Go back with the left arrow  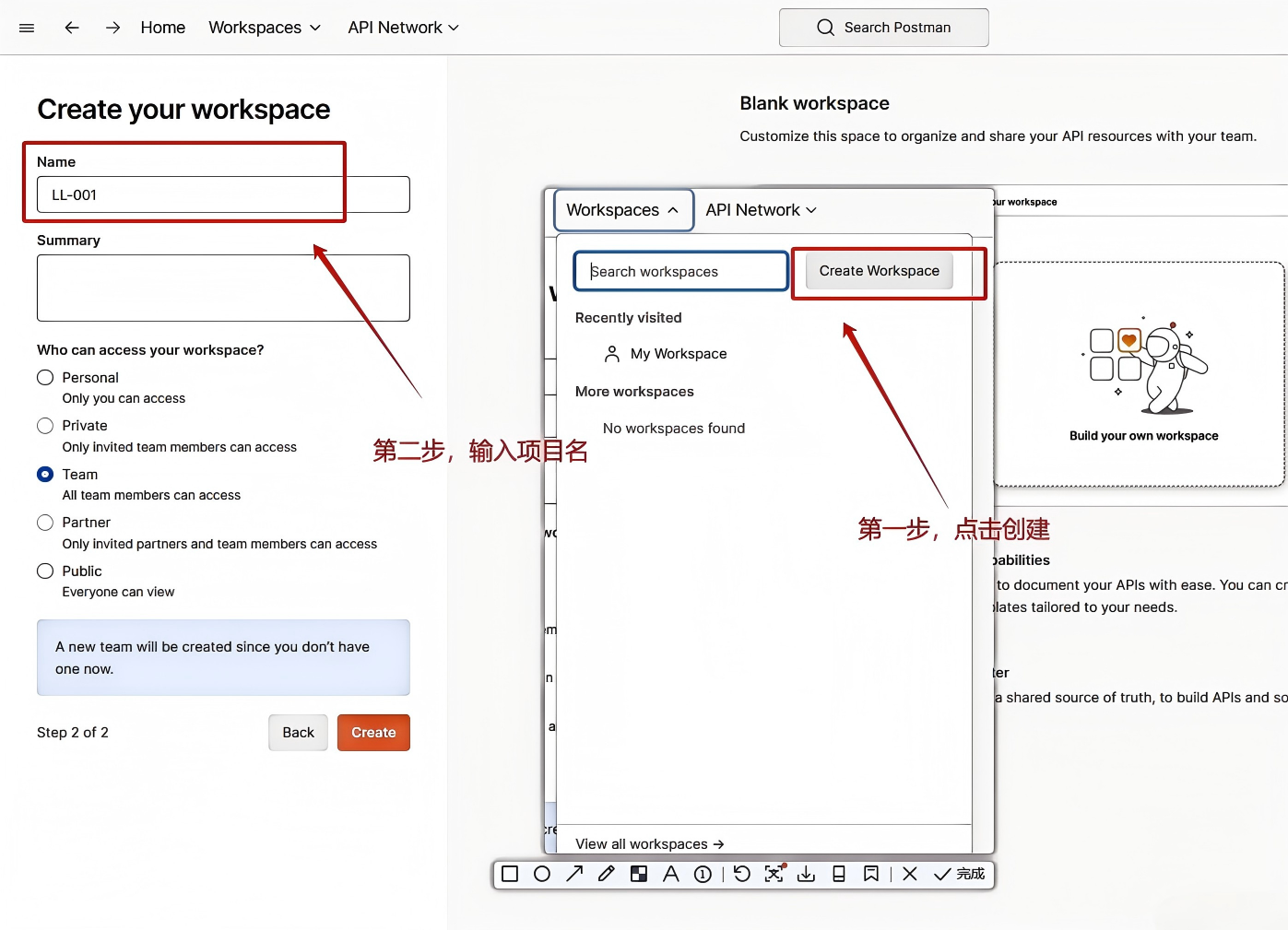[72, 28]
